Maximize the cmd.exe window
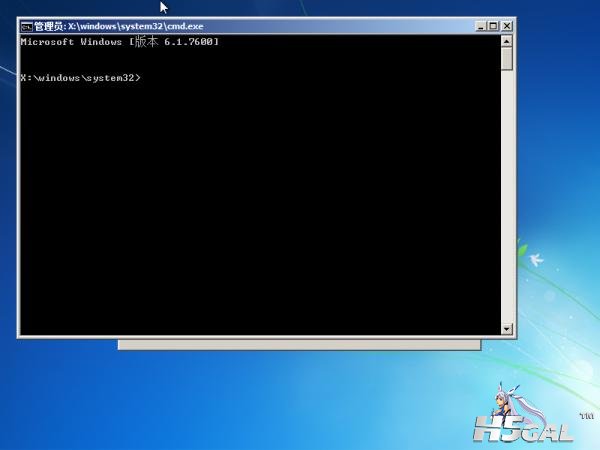600x450 pixels. (x=493, y=26)
